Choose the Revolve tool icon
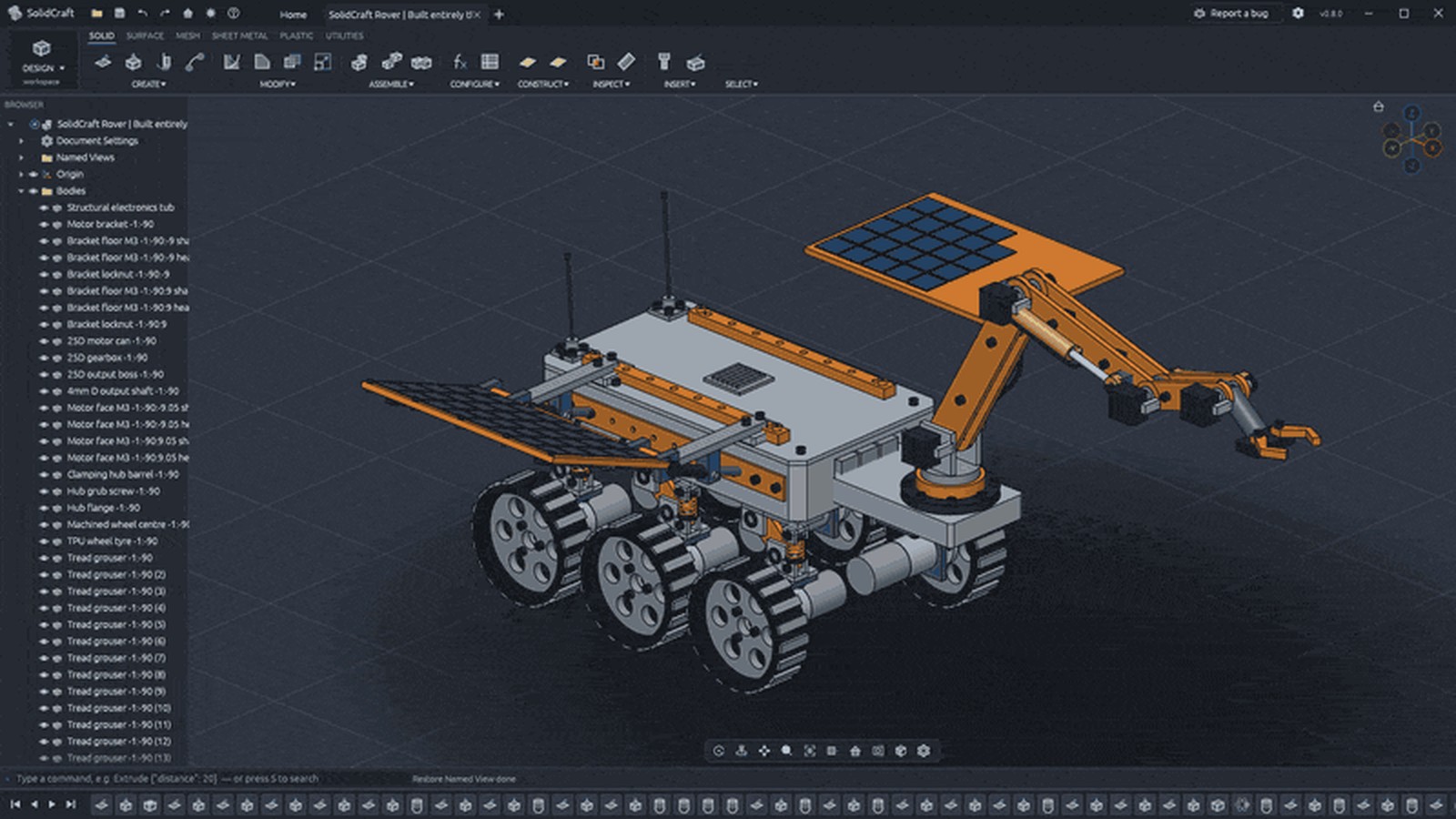Image resolution: width=1456 pixels, height=819 pixels. 164,62
